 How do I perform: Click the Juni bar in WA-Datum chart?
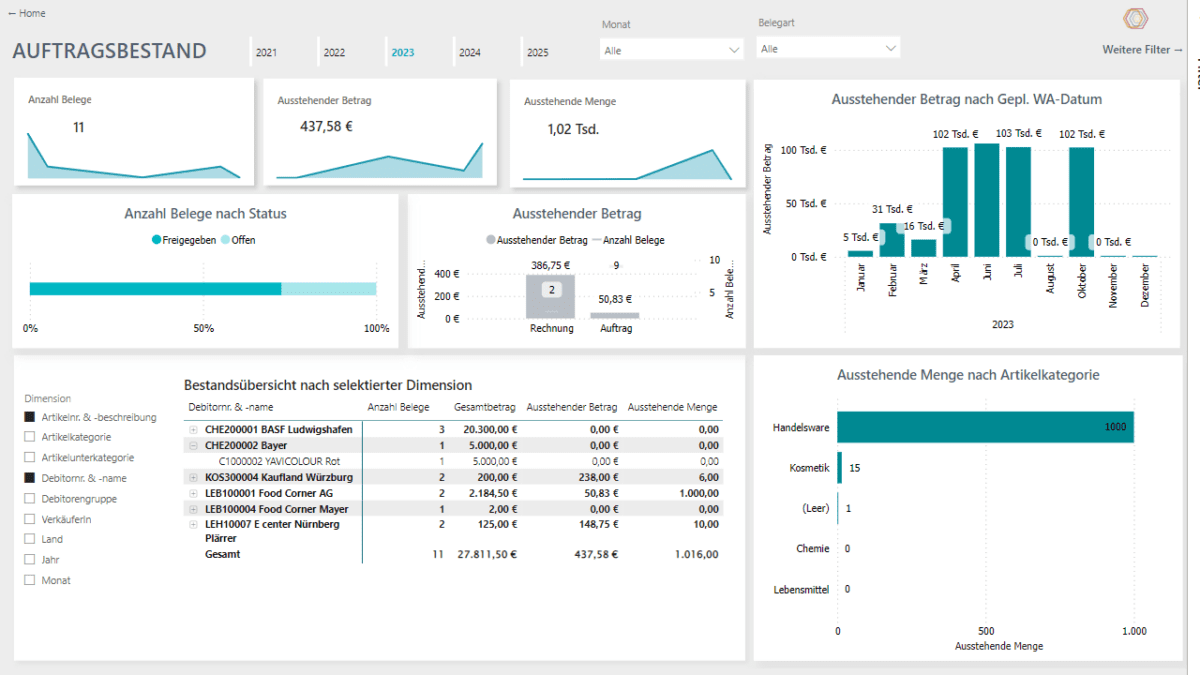987,201
